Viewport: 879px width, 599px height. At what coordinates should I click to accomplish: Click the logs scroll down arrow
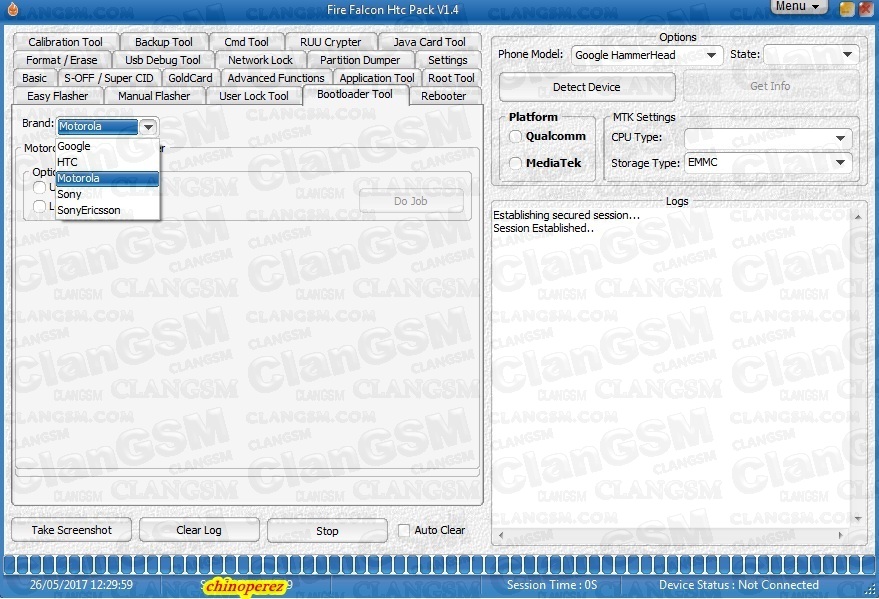coord(858,519)
